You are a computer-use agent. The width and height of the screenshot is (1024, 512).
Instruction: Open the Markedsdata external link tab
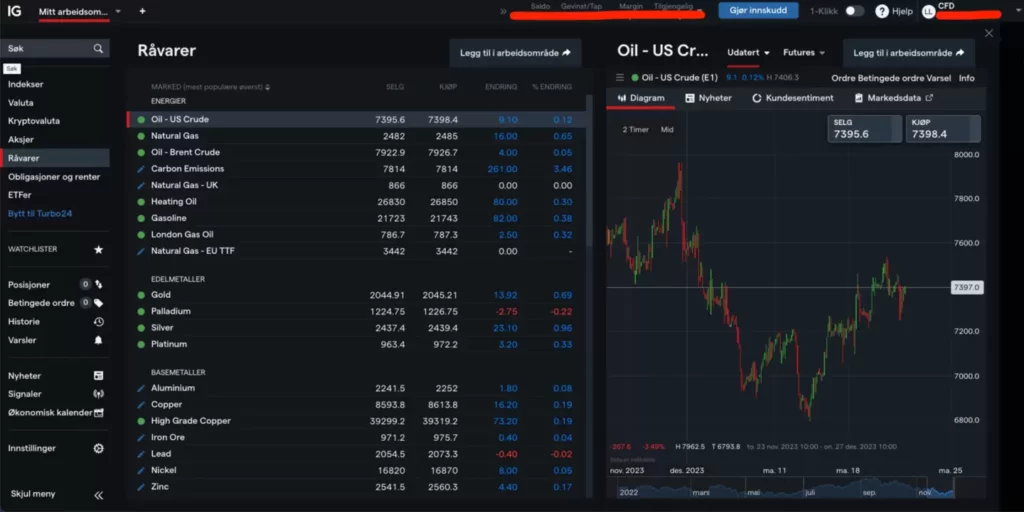coord(894,98)
